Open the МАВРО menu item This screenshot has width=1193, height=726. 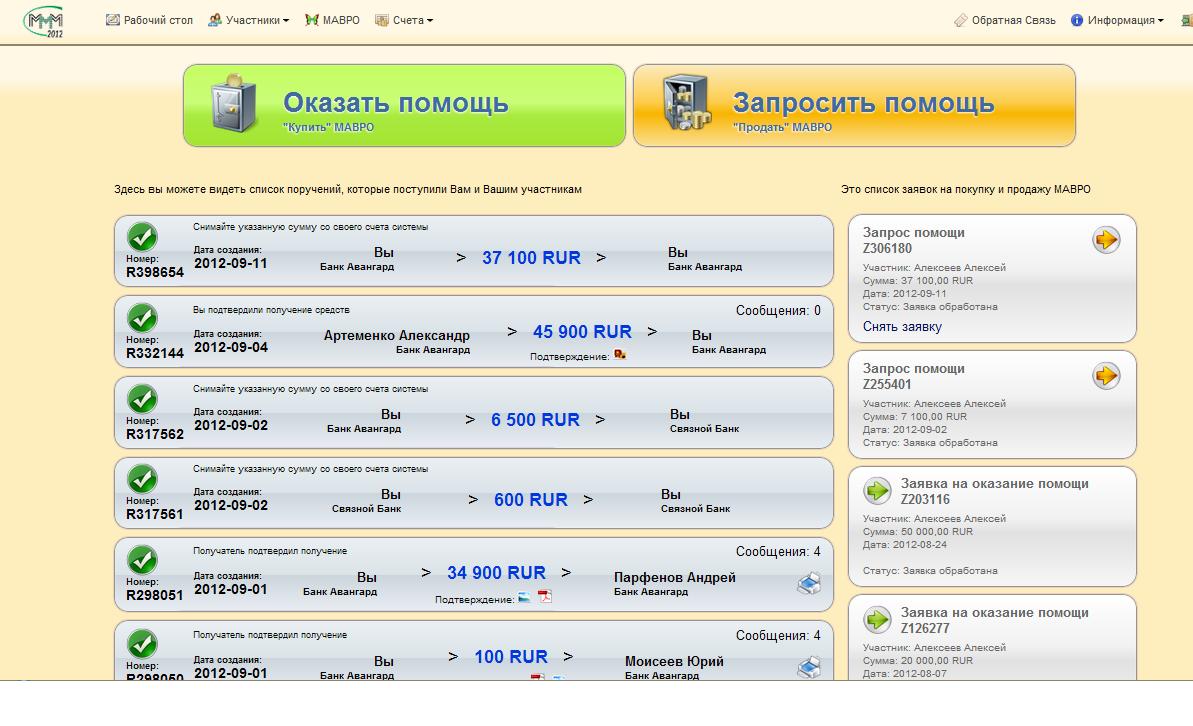click(x=332, y=21)
